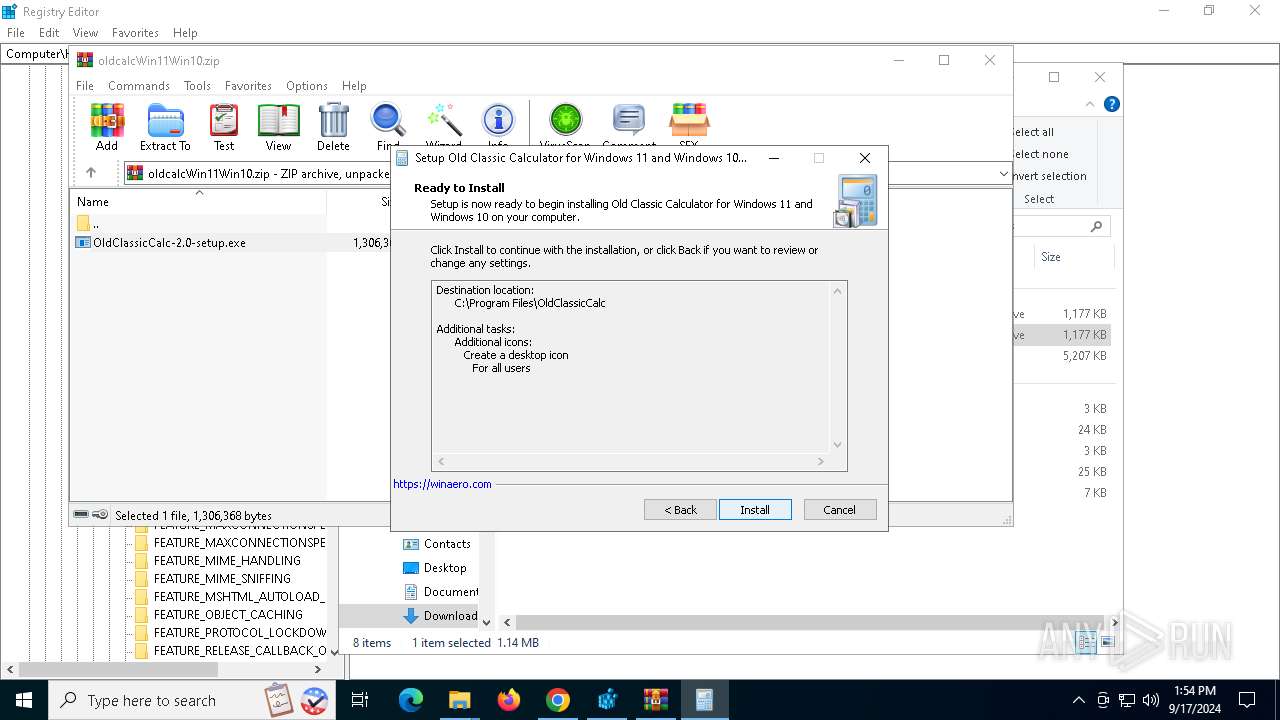Show hidden system tray icons
The height and width of the screenshot is (720, 1280).
click(1078, 700)
